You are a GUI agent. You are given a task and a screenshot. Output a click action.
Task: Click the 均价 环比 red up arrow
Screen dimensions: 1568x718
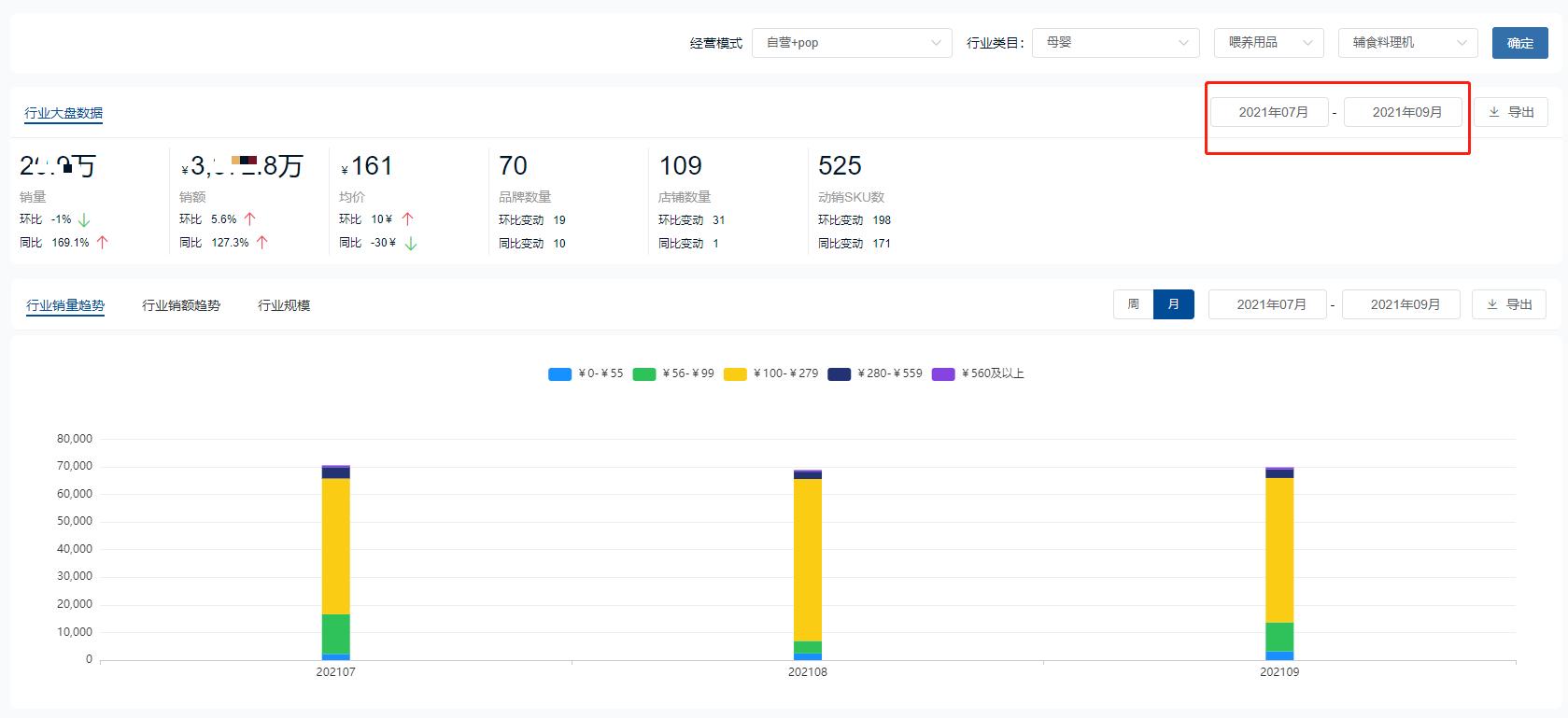click(x=407, y=219)
